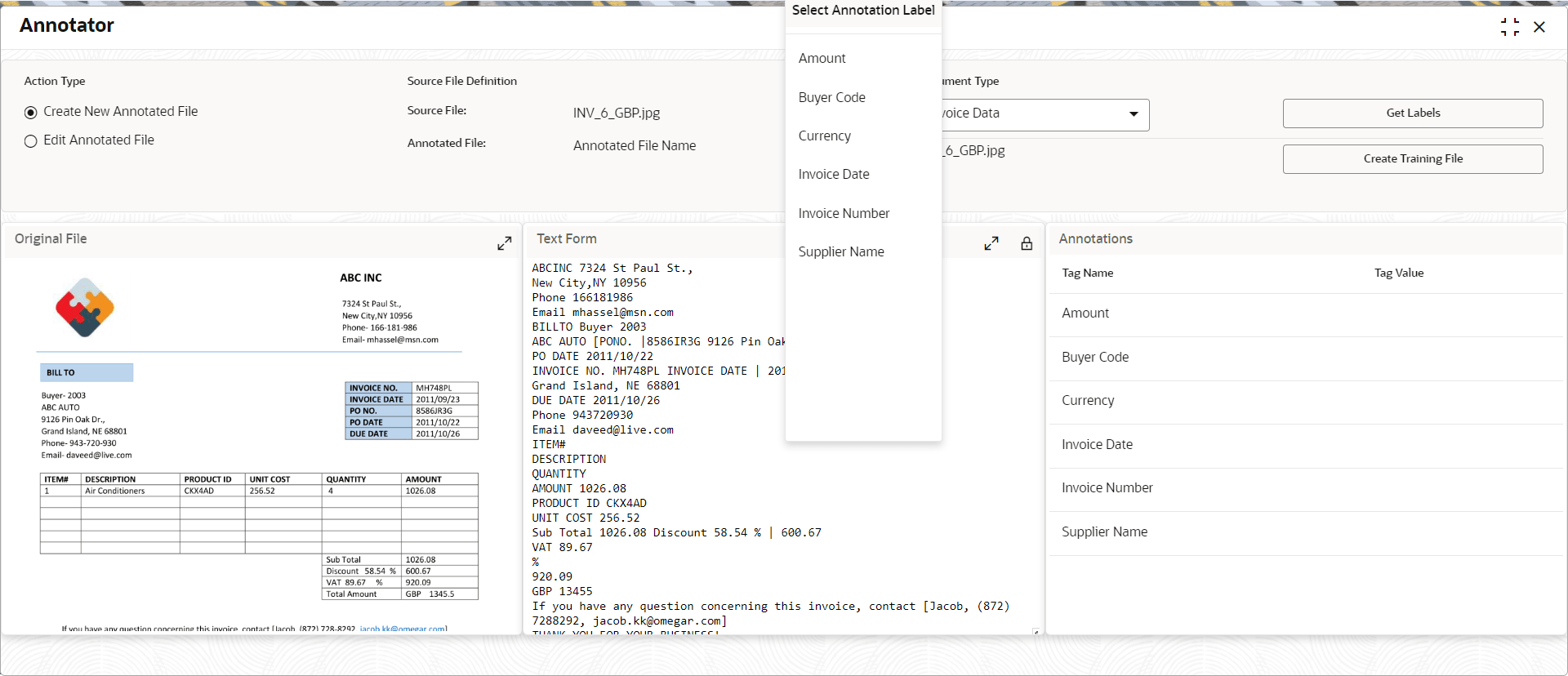This screenshot has height=676, width=1568.
Task: Open the Document Type dropdown arrow
Action: pyautogui.click(x=1134, y=114)
